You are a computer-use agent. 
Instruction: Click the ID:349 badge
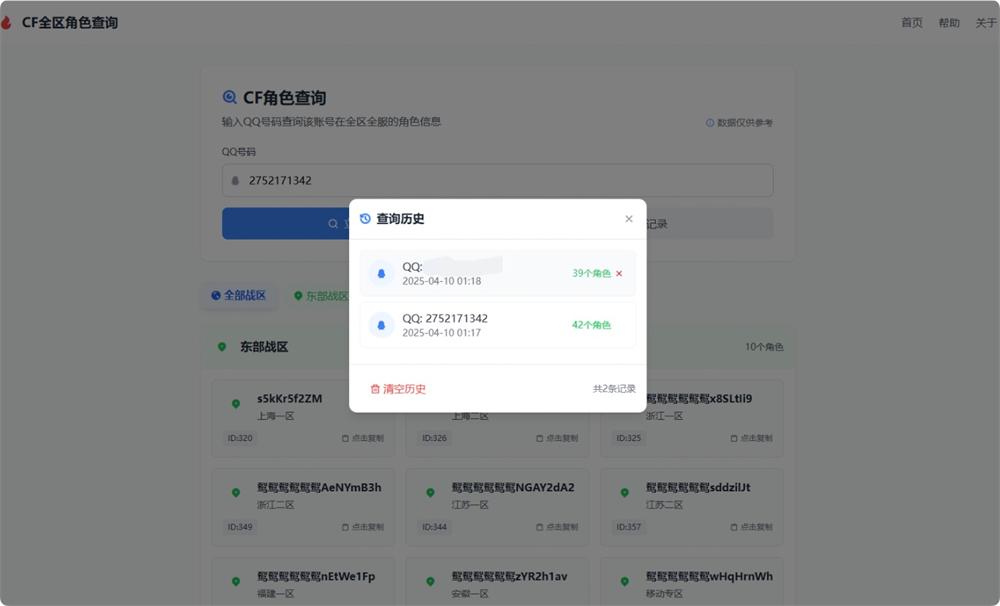(x=240, y=527)
